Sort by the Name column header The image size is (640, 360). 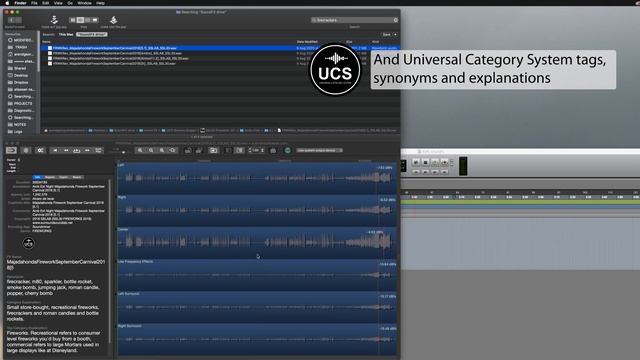(x=47, y=42)
